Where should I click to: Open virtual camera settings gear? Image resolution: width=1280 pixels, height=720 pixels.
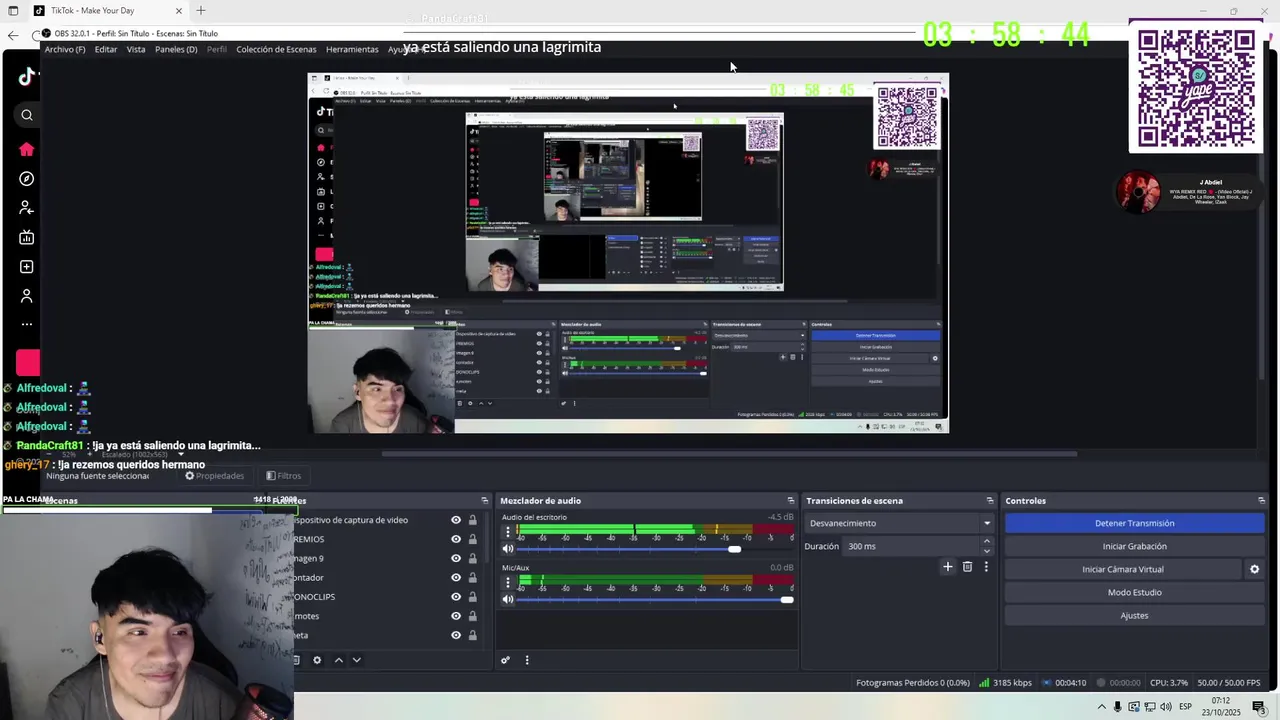coord(1254,569)
